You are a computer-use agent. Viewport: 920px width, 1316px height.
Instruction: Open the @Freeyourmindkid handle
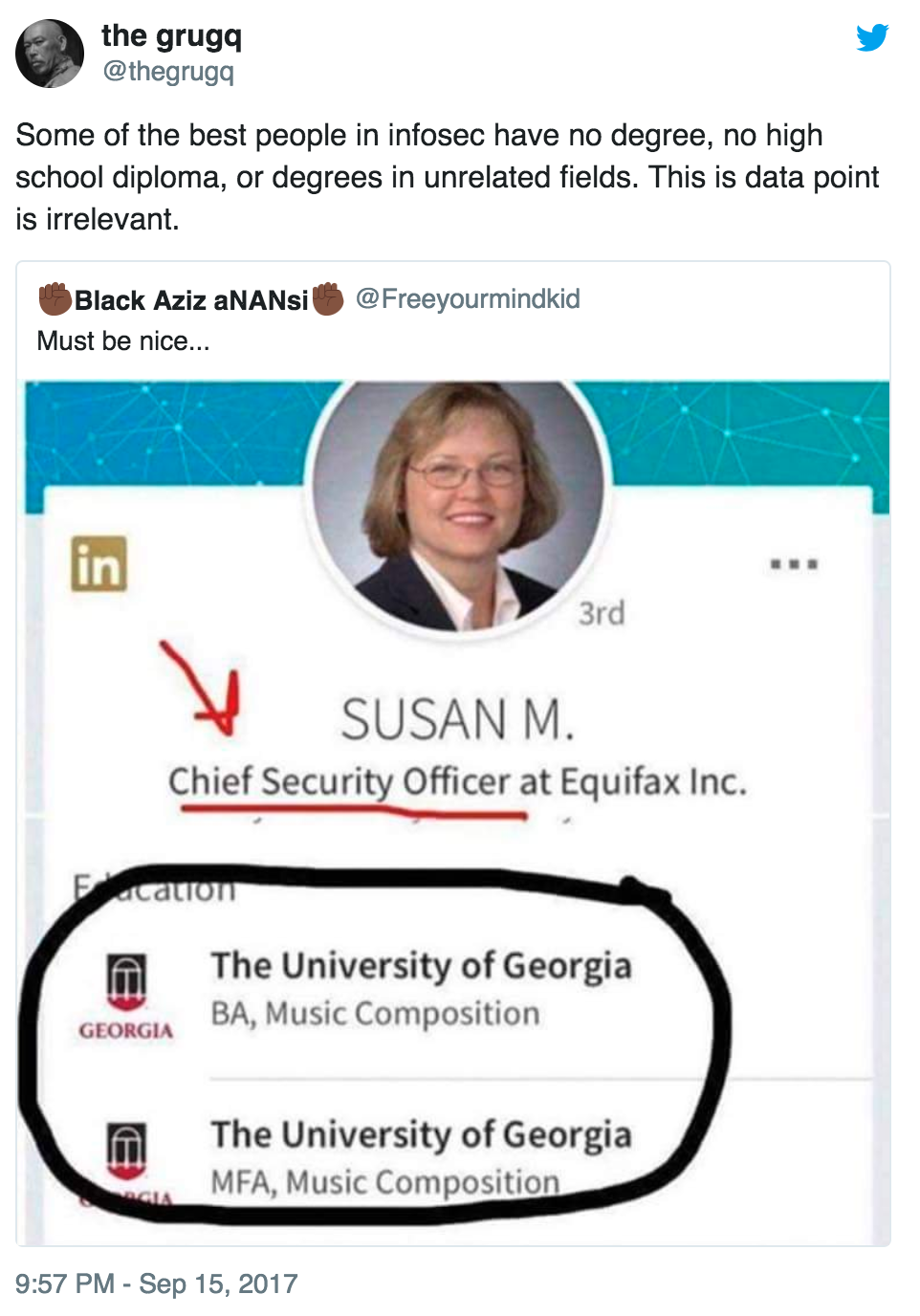pyautogui.click(x=468, y=299)
